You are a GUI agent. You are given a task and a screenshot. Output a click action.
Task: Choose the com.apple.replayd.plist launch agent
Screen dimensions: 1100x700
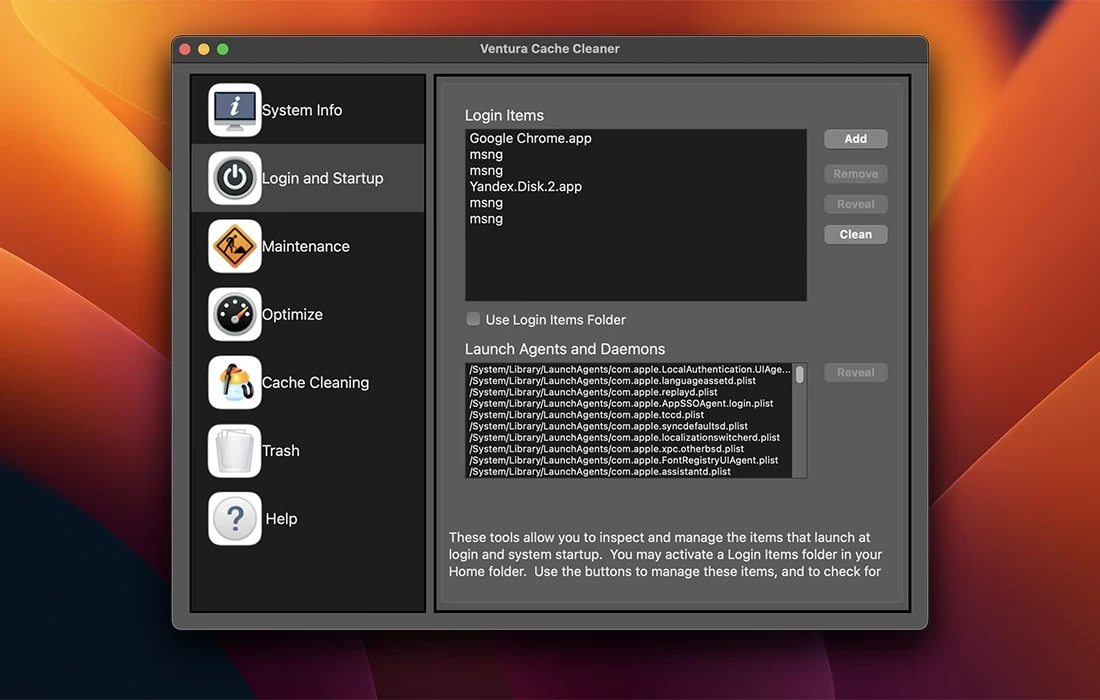point(593,393)
